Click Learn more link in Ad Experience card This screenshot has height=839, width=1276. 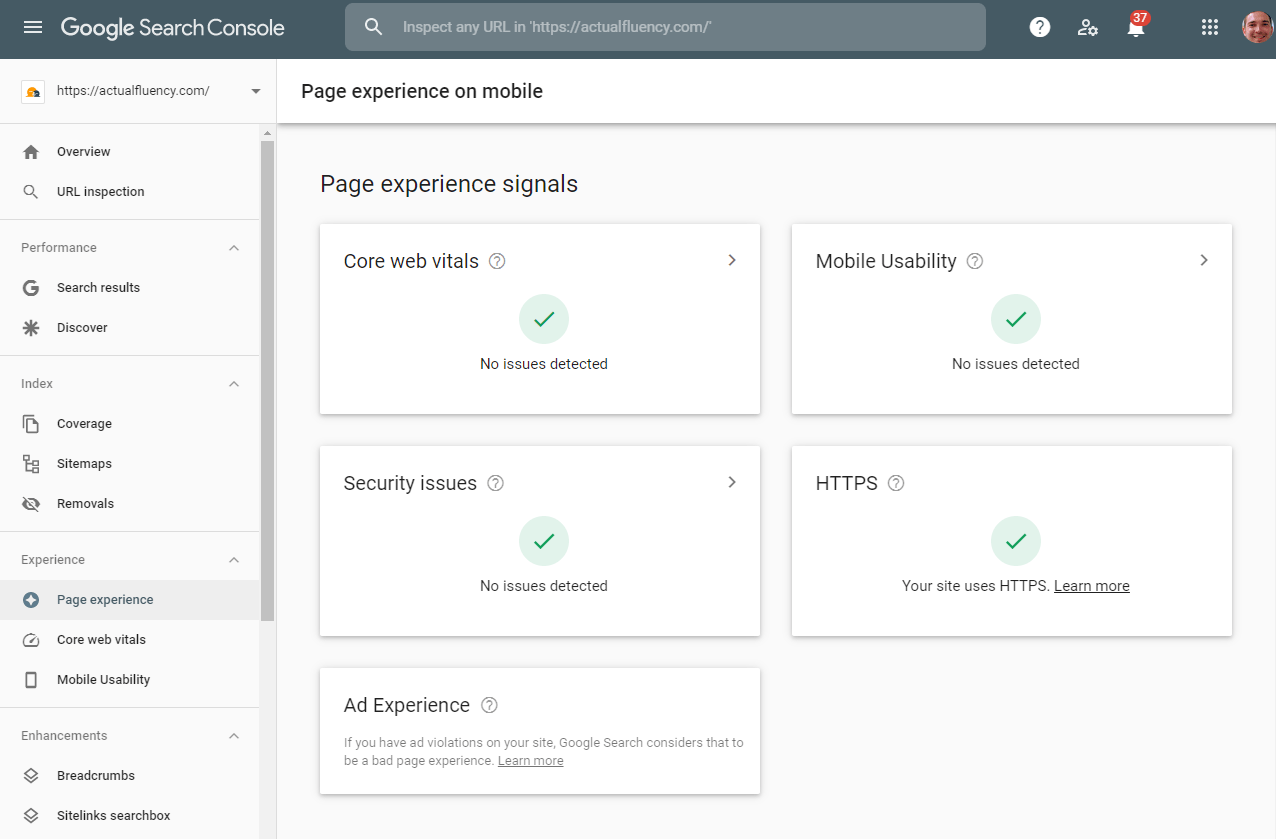point(531,761)
